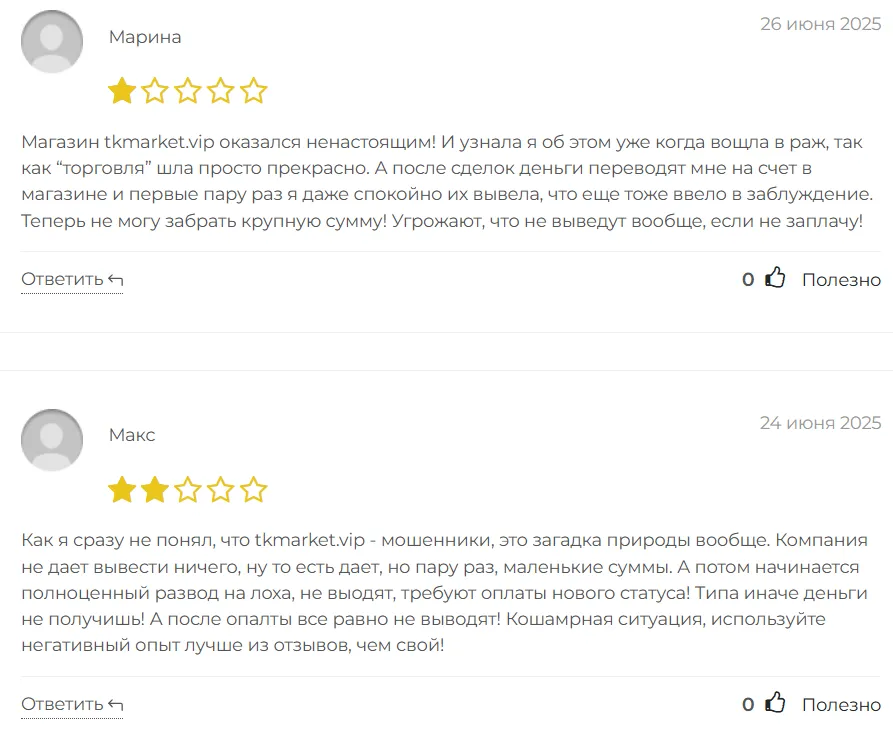Reply to Марина's review via Ответить
This screenshot has height=743, width=893.
(x=72, y=279)
